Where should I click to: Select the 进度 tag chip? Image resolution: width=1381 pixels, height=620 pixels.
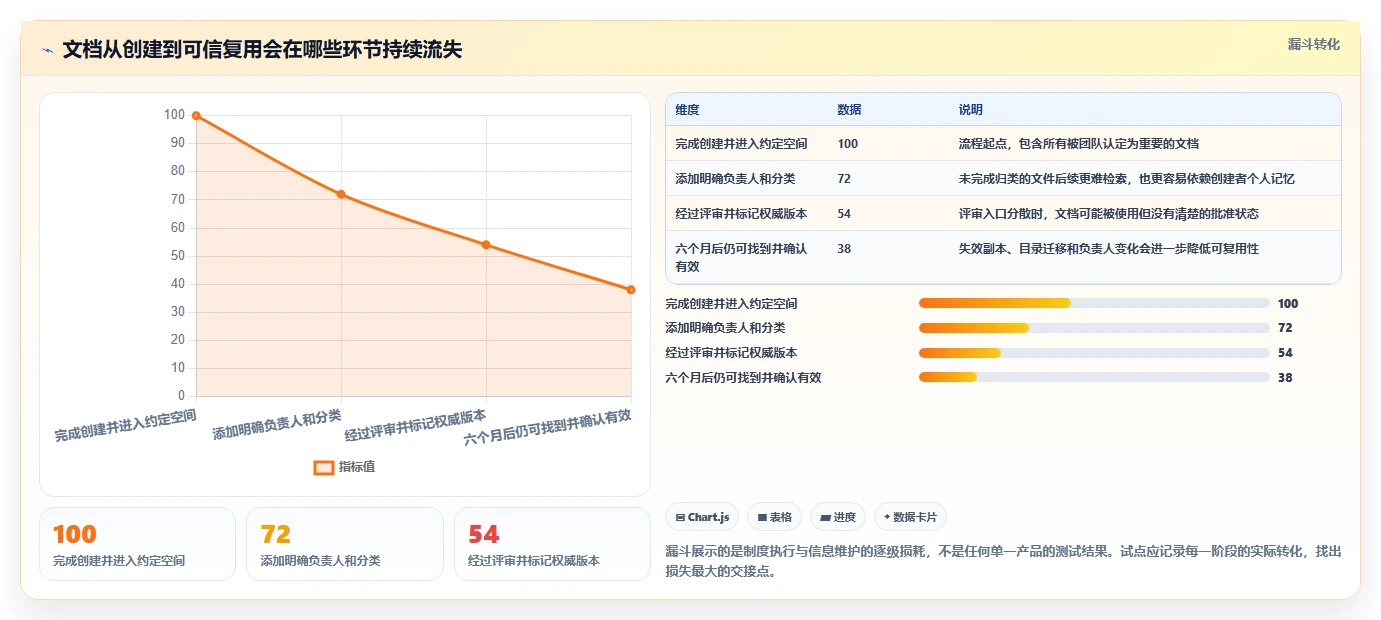pos(838,517)
